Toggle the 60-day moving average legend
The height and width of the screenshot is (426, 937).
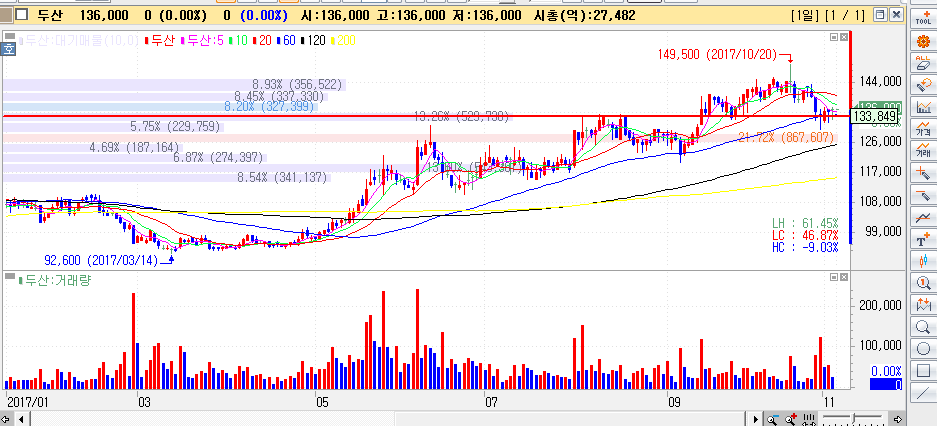point(288,40)
